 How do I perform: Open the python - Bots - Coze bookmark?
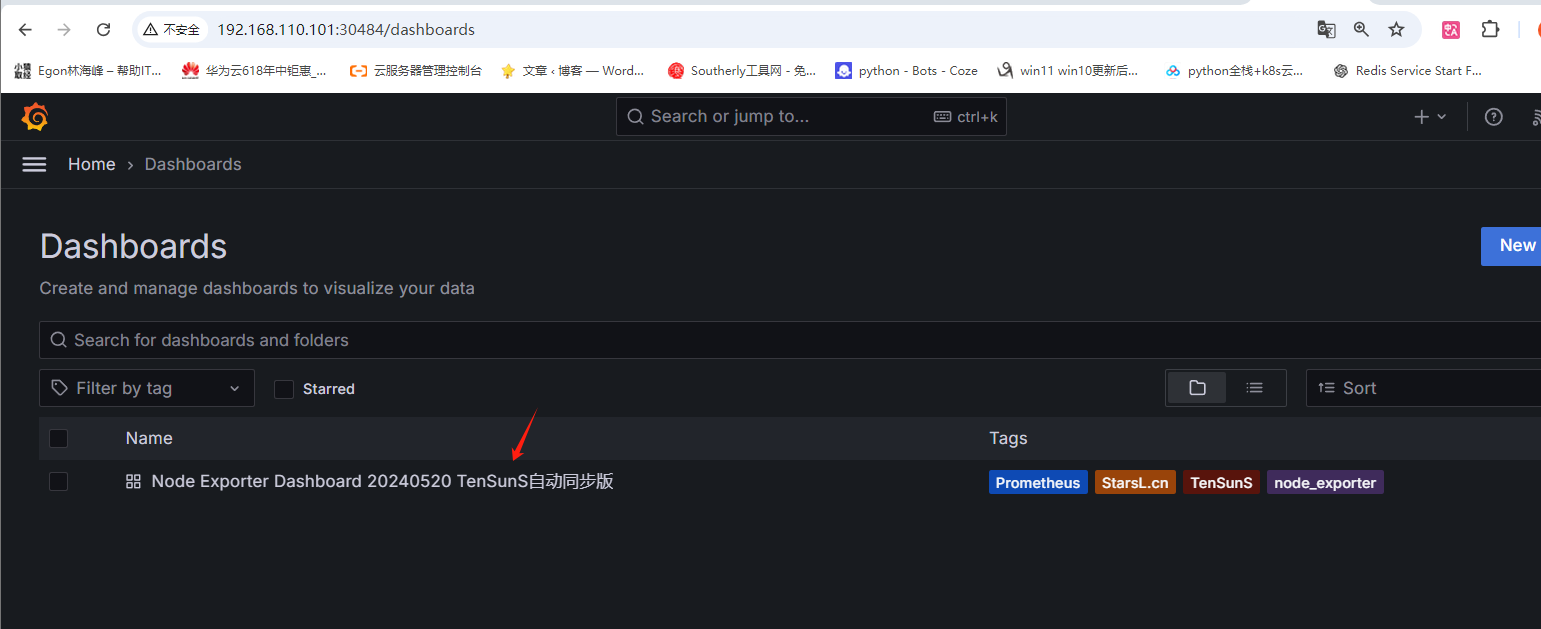point(907,71)
